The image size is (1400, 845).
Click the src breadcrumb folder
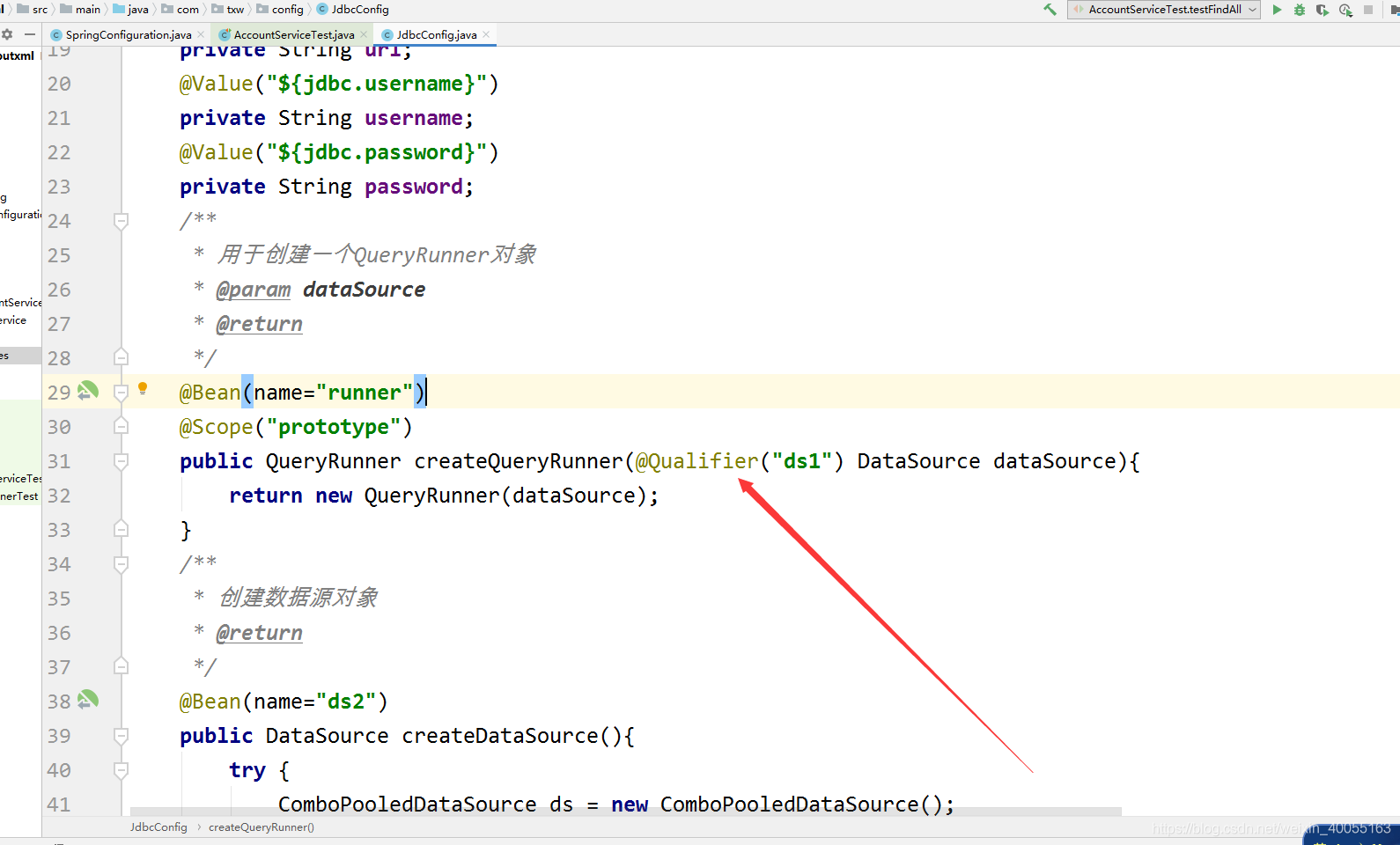coord(33,9)
